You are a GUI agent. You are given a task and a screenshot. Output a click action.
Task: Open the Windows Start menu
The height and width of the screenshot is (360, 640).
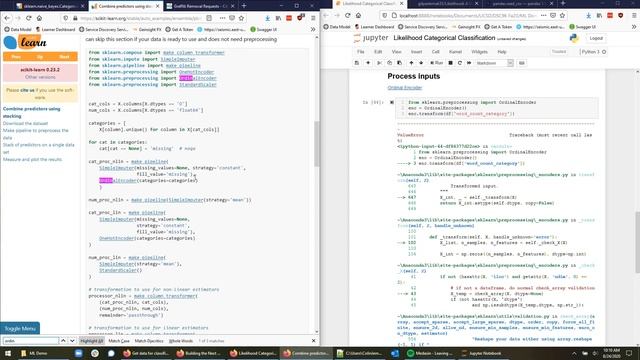(x=8, y=353)
